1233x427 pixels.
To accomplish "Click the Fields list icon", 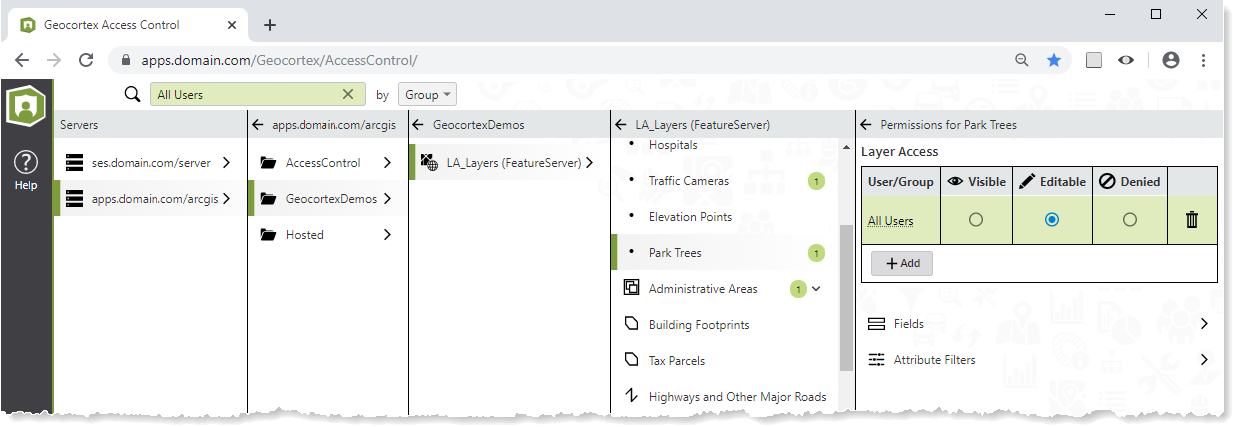I will point(877,324).
